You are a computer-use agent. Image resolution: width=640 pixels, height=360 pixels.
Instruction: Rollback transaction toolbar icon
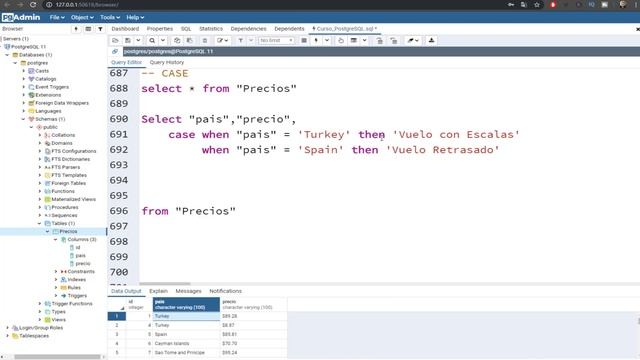[393, 40]
